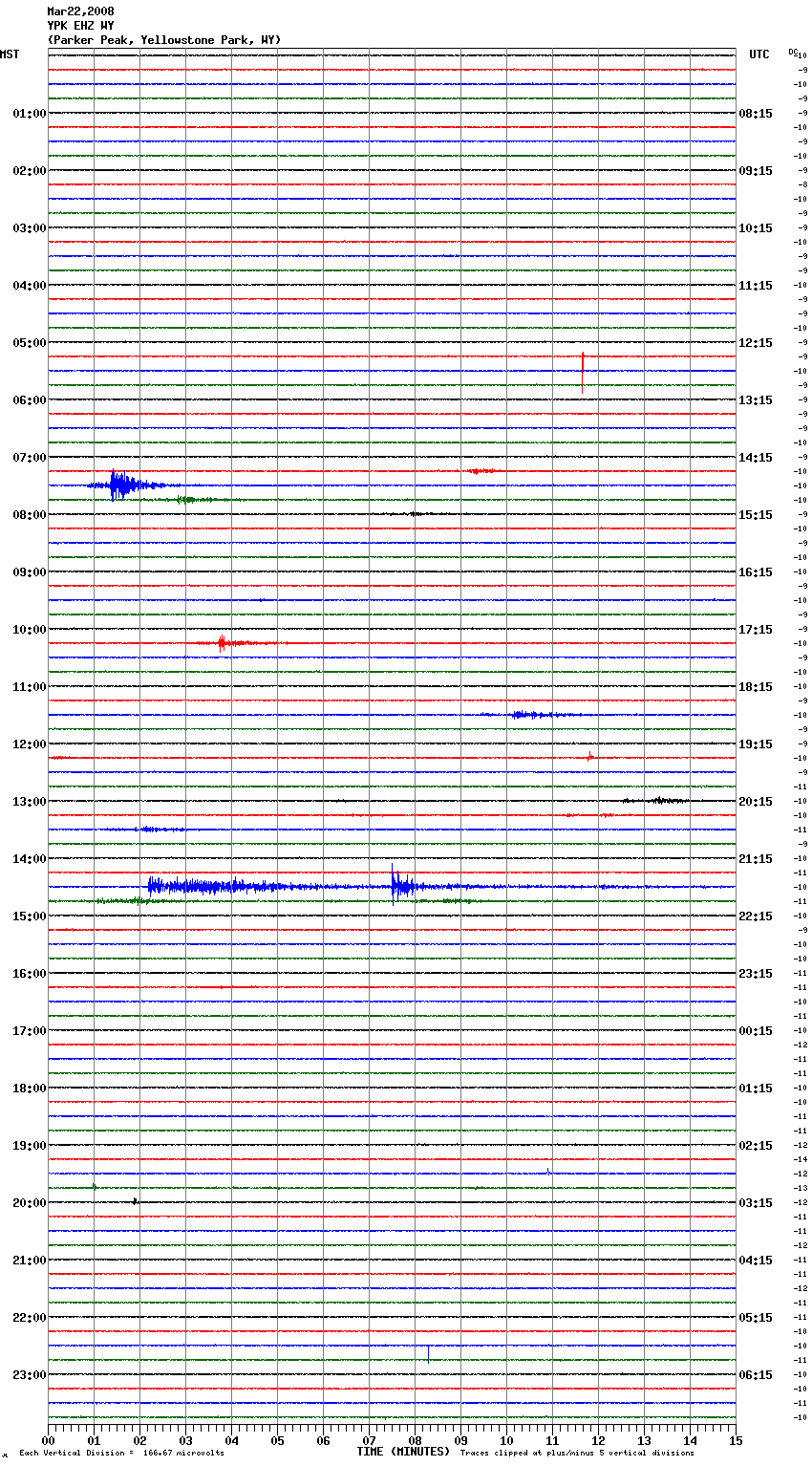Image resolution: width=812 pixels, height=1466 pixels.
Task: Click minute 15 on the bottom axis
Action: 736,1440
